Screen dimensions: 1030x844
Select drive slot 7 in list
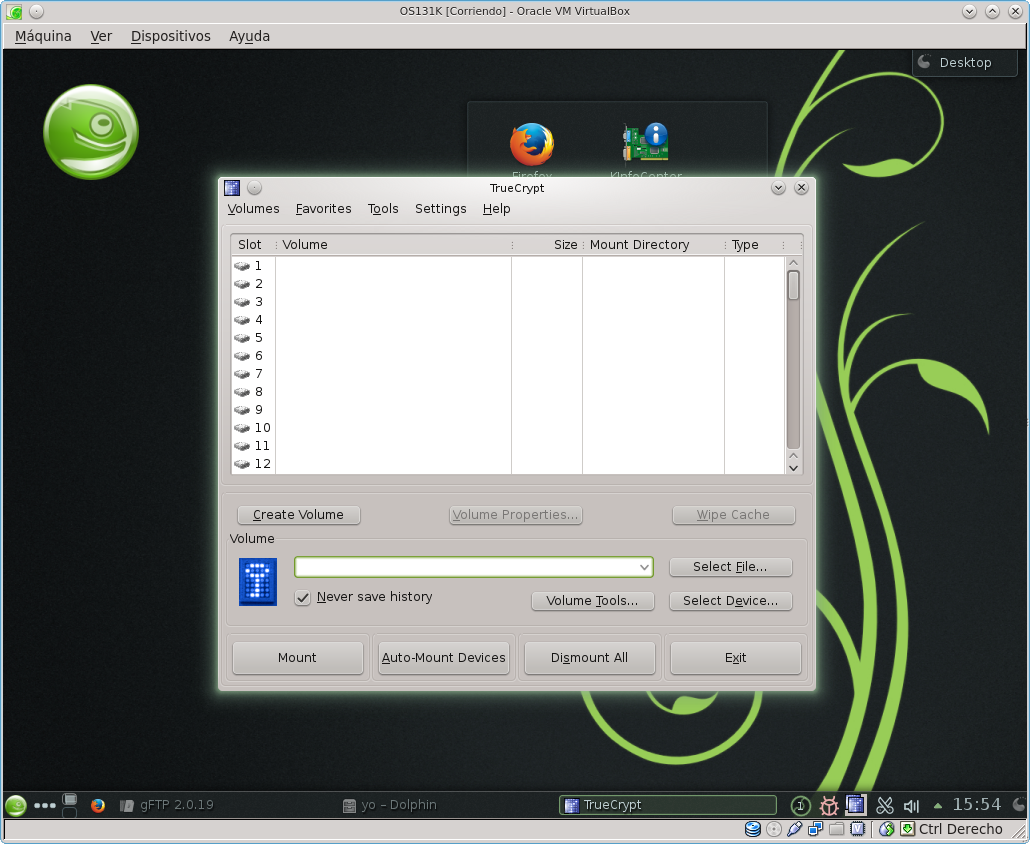[258, 374]
